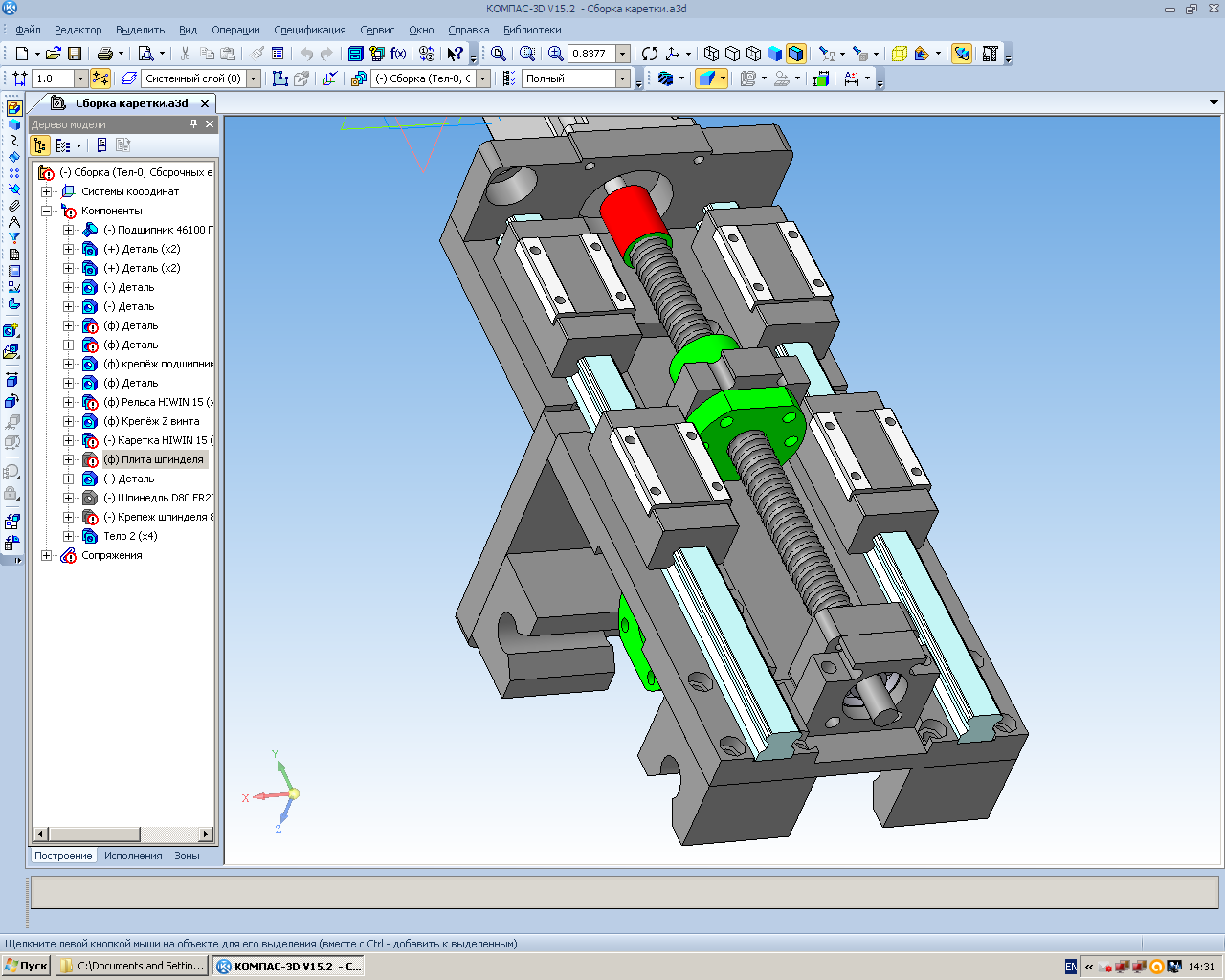Image resolution: width=1225 pixels, height=980 pixels.
Task: Close the Сборка каретки.a3d document tab
Action: click(x=205, y=103)
